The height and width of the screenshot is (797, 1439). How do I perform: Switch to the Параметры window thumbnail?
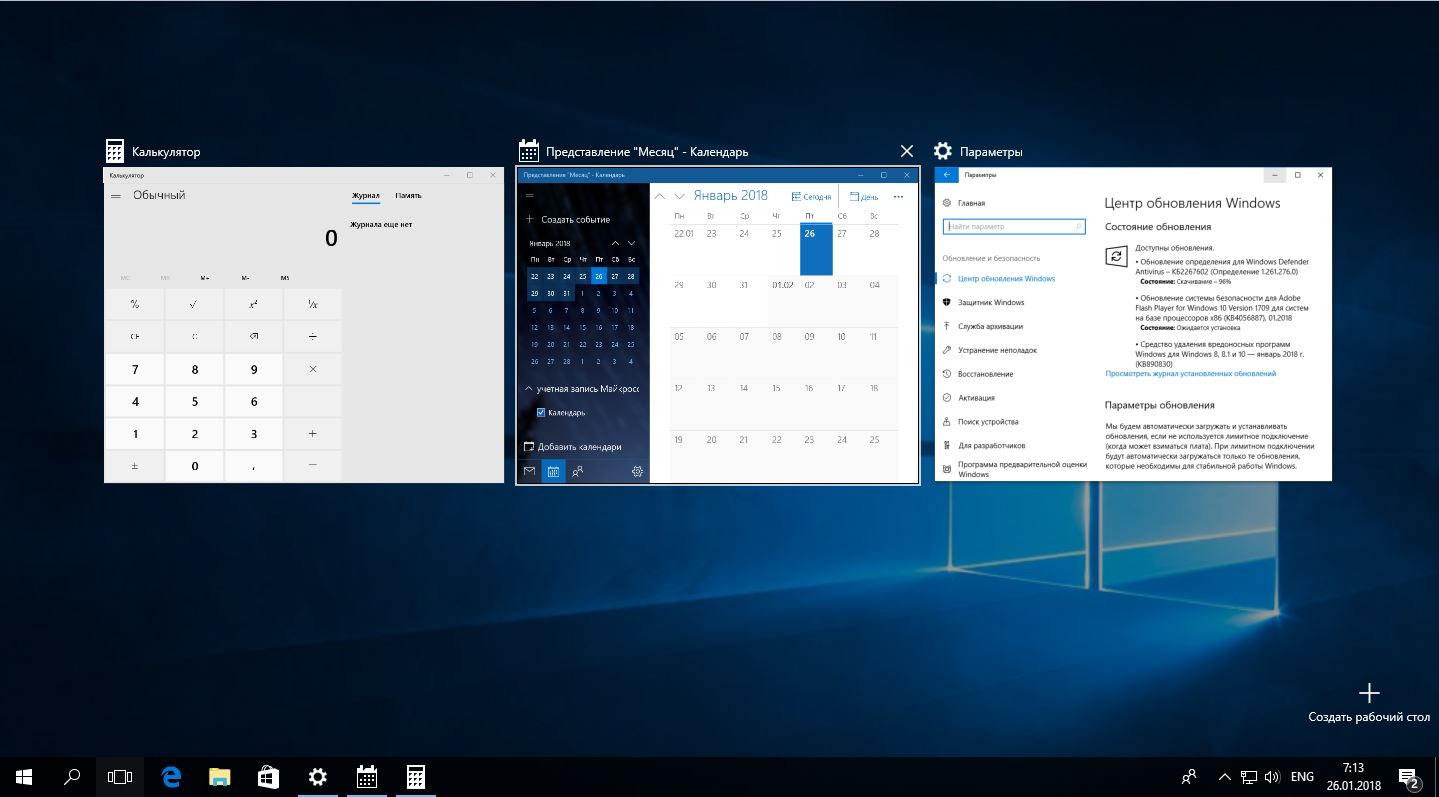(x=1133, y=325)
